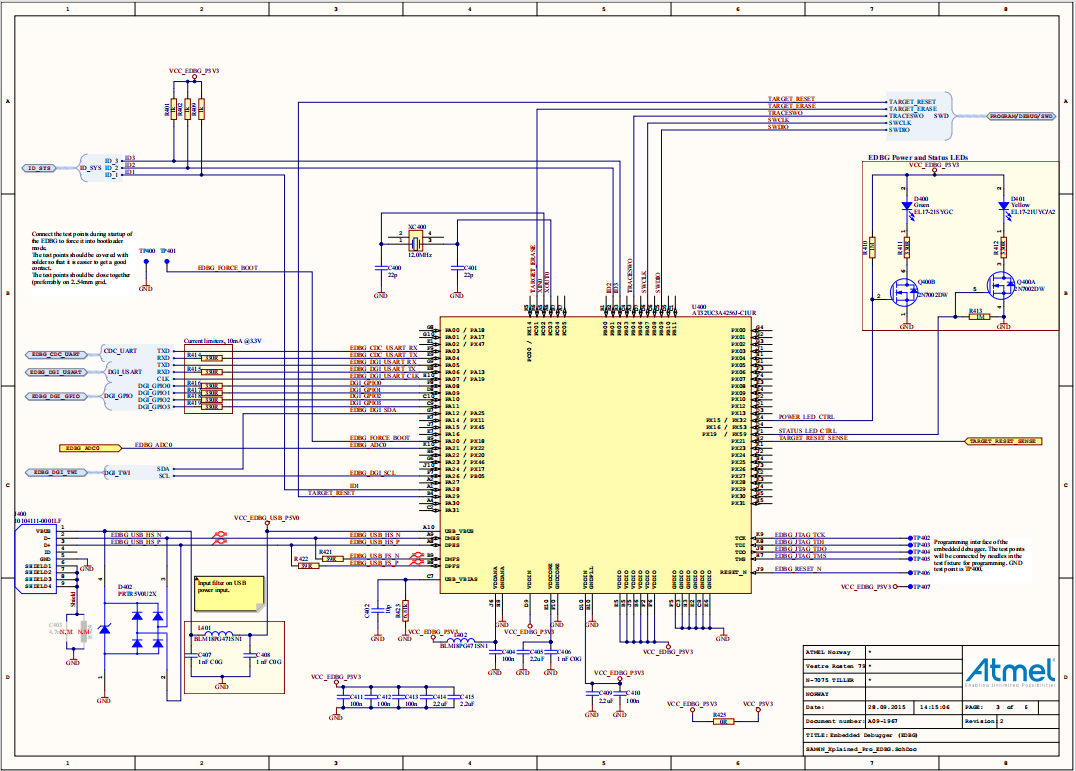Click the Atmel logo in title block
Viewport: 1076px width, 771px height.
[1009, 672]
